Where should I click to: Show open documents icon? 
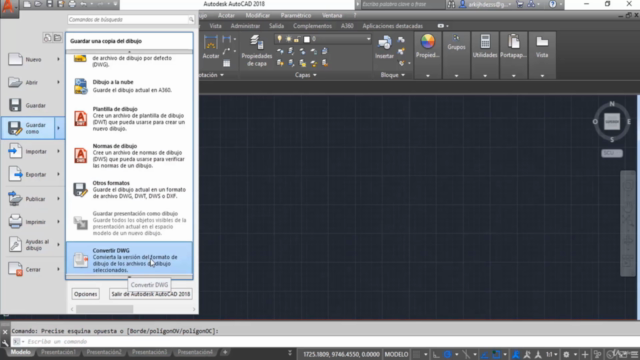(58, 38)
